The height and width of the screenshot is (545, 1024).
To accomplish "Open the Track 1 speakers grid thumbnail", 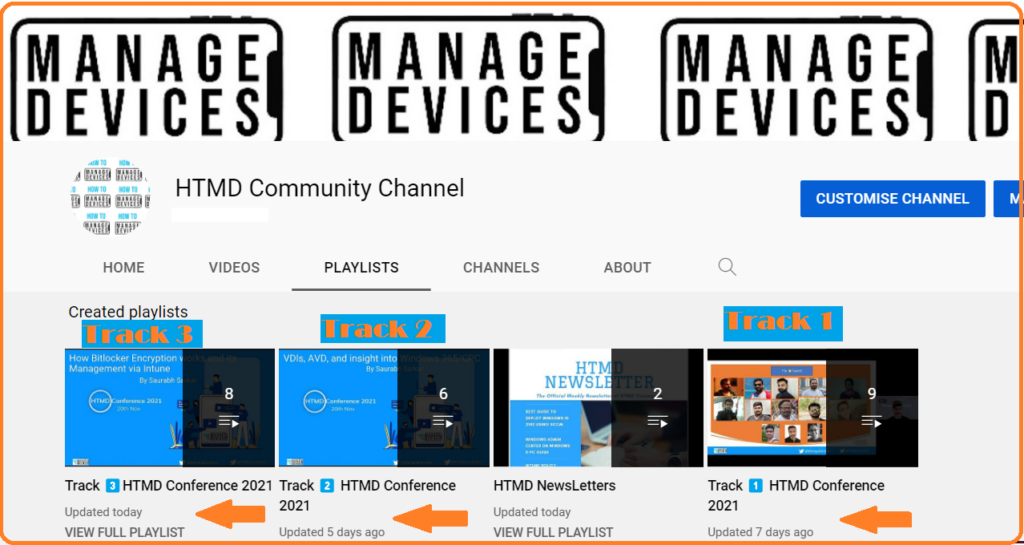I will 812,407.
